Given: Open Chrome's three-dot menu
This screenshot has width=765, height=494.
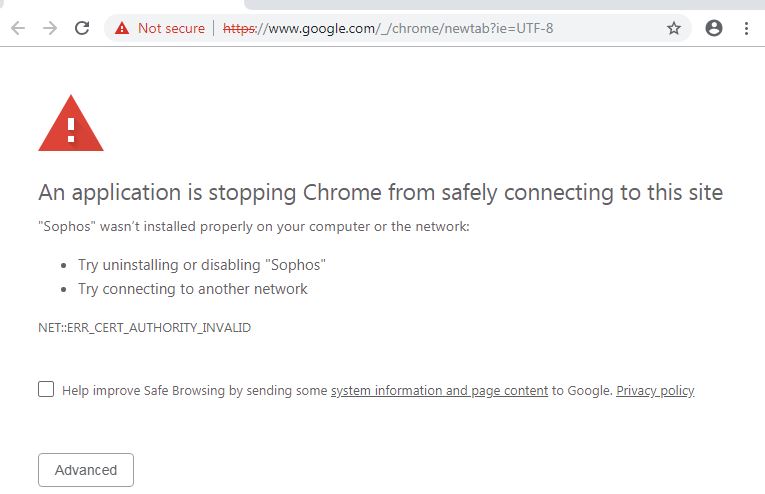Looking at the screenshot, I should pyautogui.click(x=746, y=28).
